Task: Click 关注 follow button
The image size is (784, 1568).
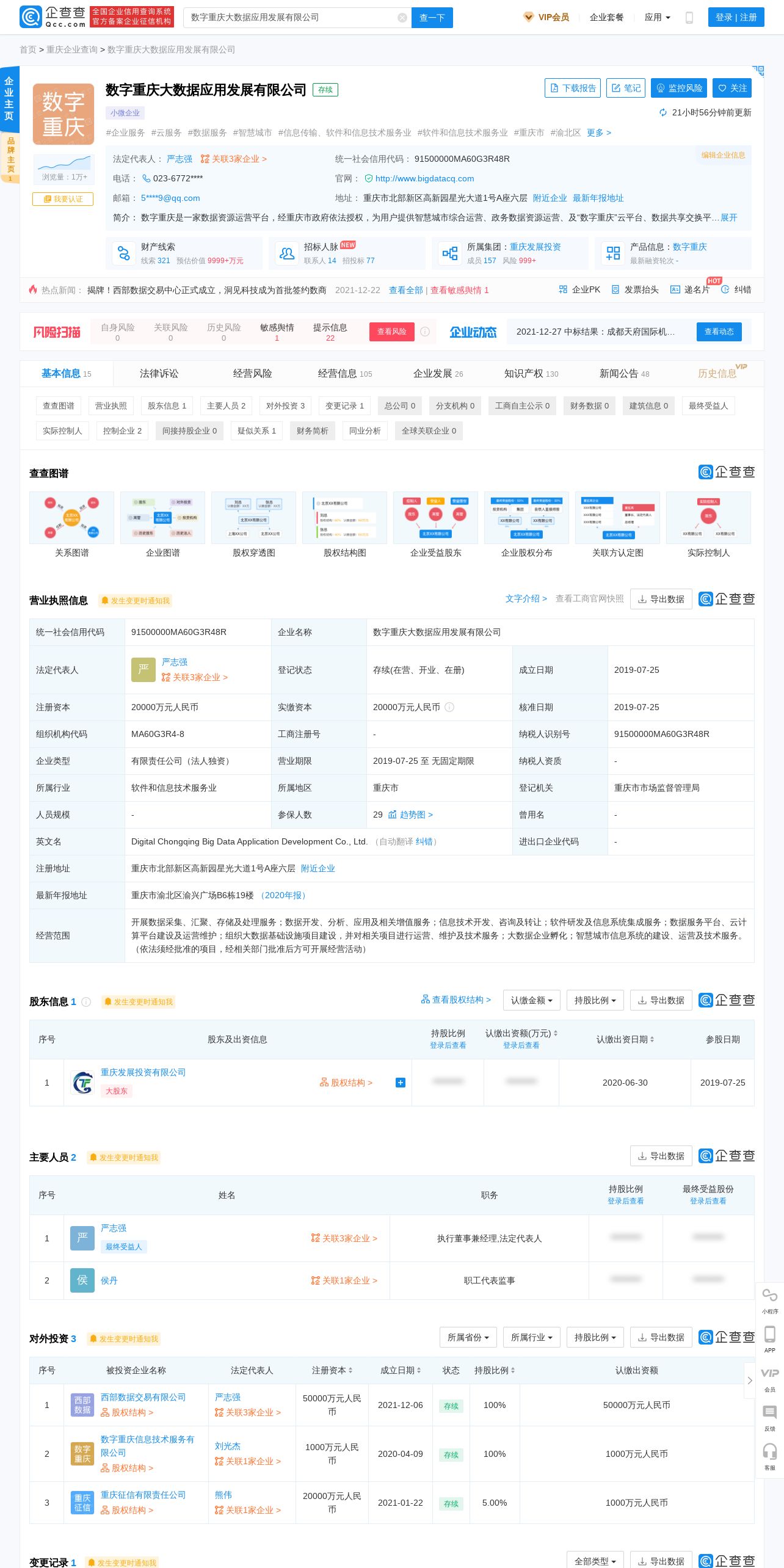Action: point(732,88)
